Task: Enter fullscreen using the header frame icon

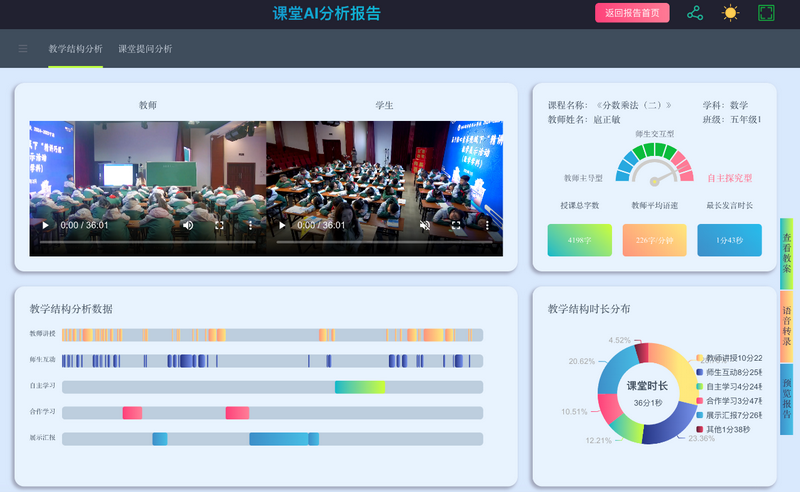Action: click(x=766, y=13)
